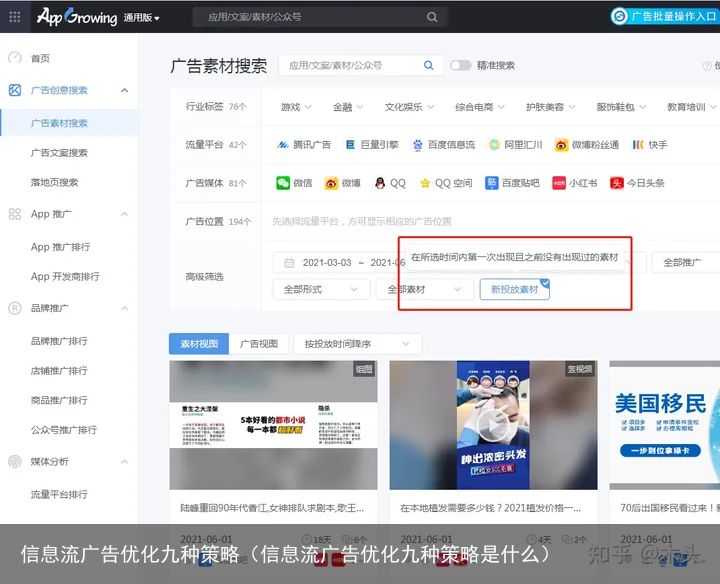Select the 百度贴吧 media icon
The height and width of the screenshot is (584, 720).
tap(491, 183)
